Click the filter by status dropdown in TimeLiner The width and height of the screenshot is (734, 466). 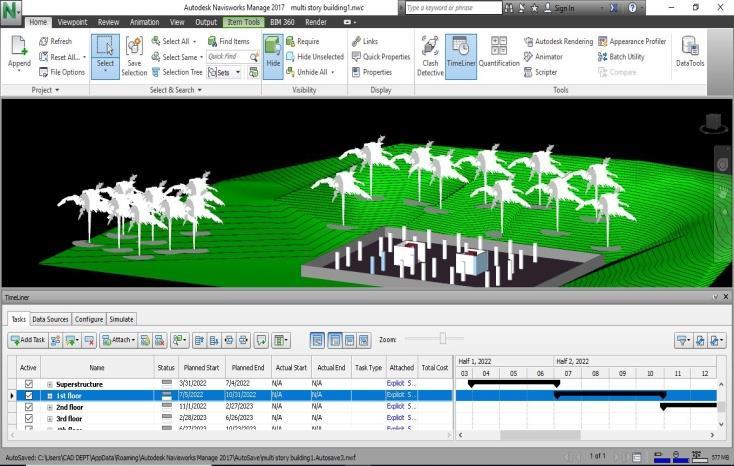(683, 340)
